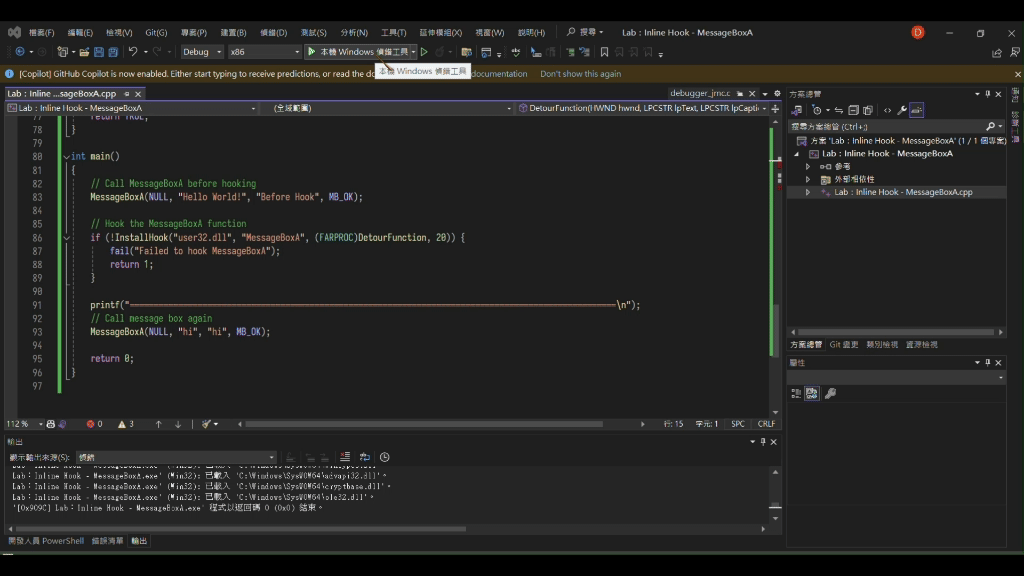Click the output panel horizontal scrollbar
Screen dimensions: 1024x576
coord(240,529)
